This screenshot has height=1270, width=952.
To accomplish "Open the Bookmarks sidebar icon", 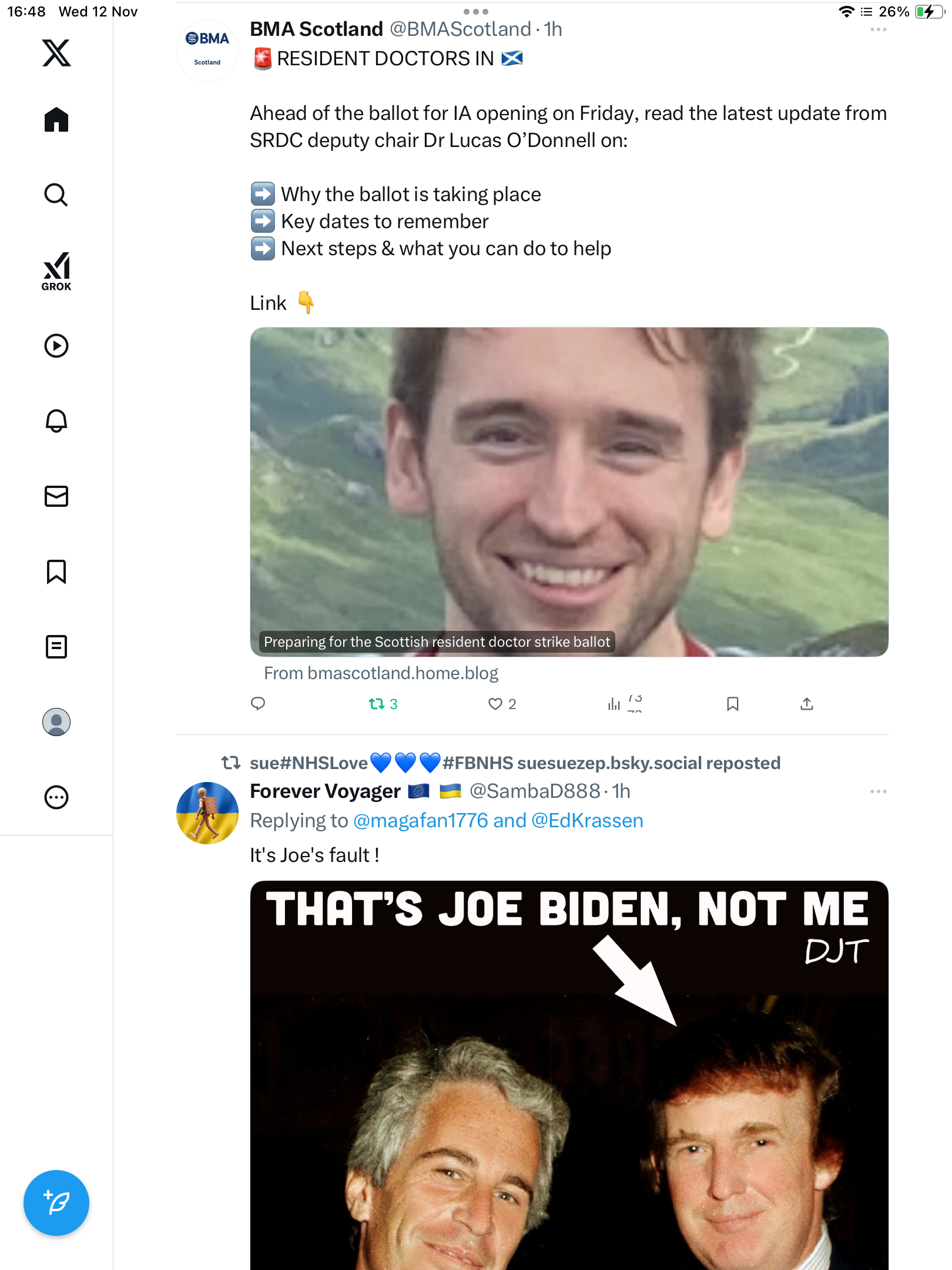I will click(56, 571).
